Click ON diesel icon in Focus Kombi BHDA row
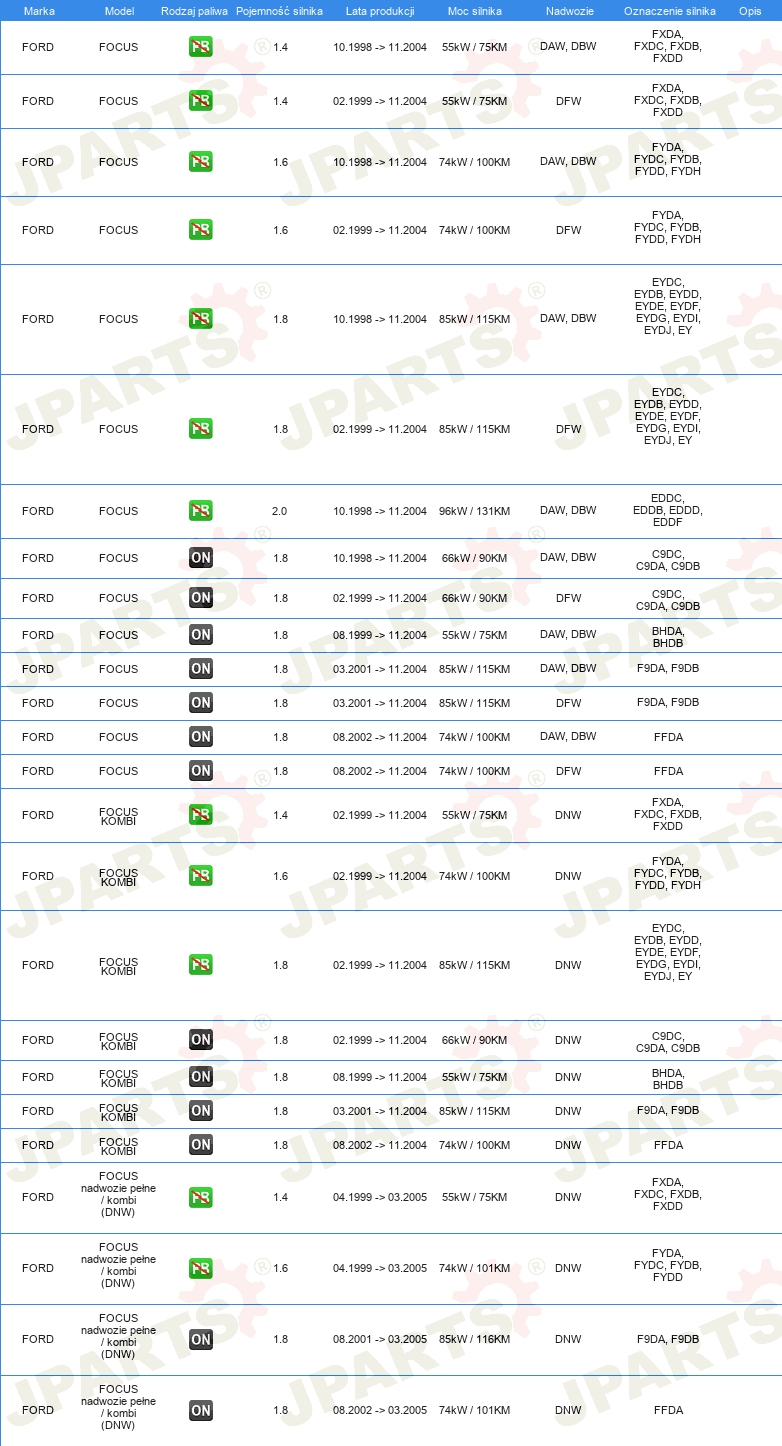This screenshot has width=782, height=1446. 201,1077
